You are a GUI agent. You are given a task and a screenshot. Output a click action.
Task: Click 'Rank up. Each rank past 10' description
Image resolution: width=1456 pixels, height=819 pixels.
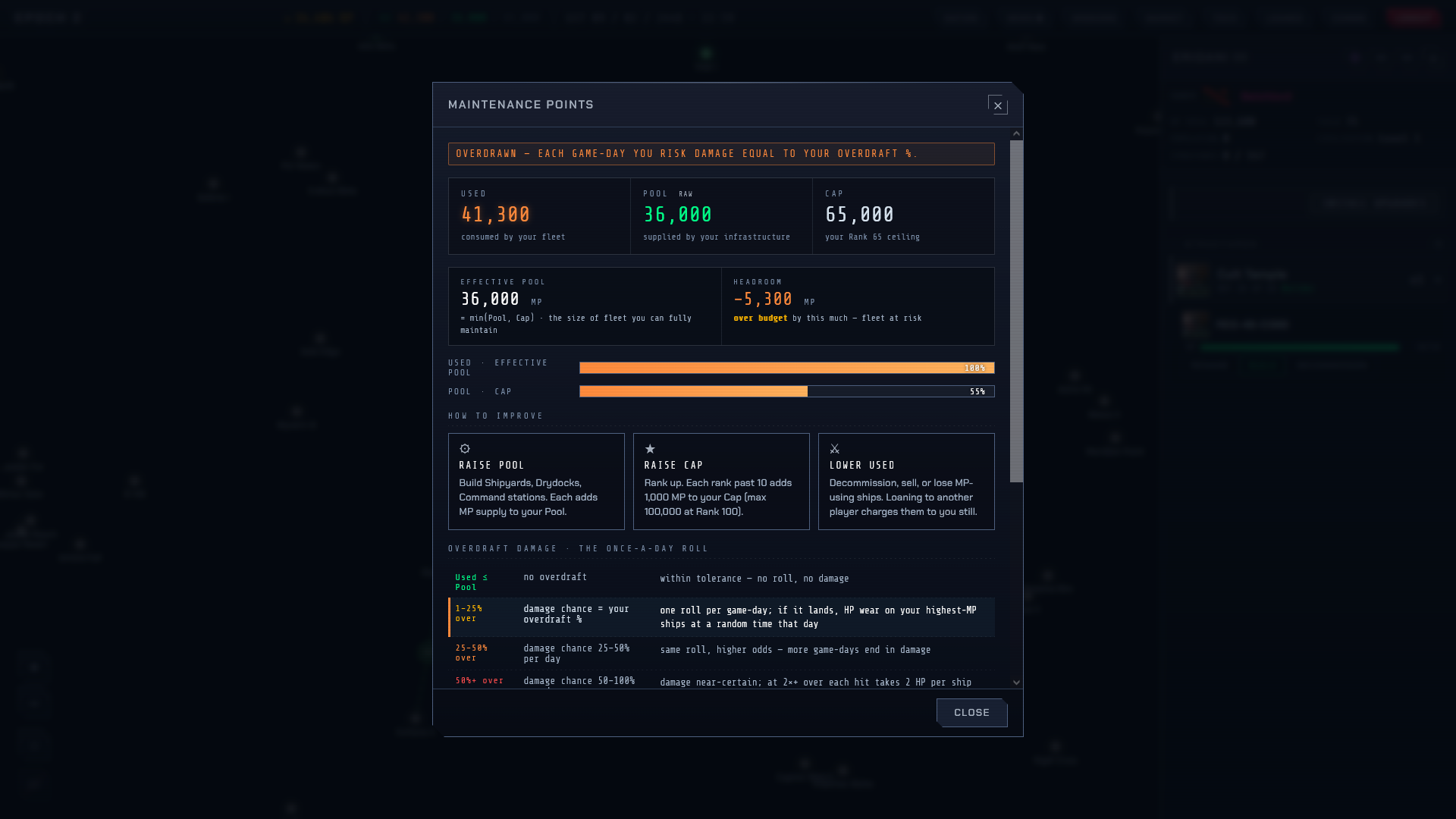[x=718, y=497]
